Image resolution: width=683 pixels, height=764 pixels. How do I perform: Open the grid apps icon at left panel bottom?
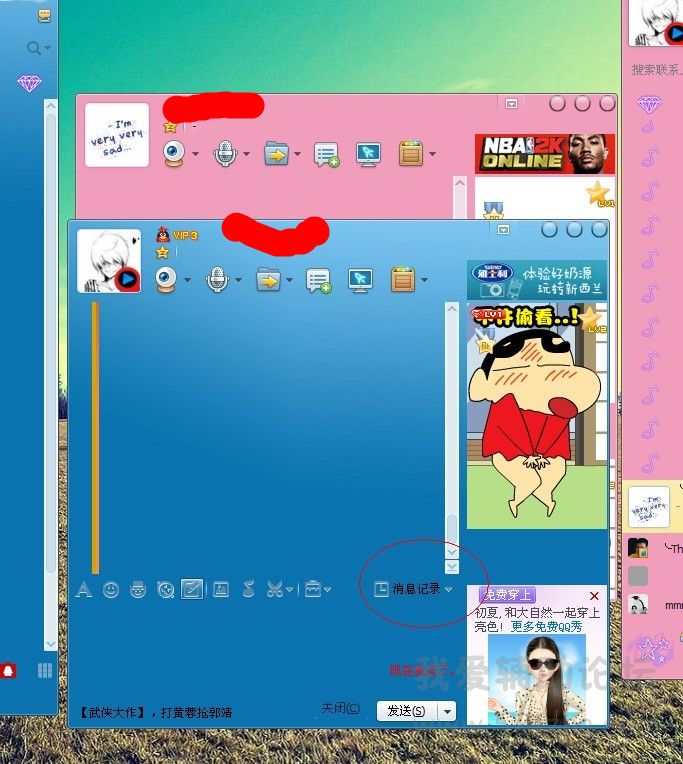pyautogui.click(x=45, y=670)
